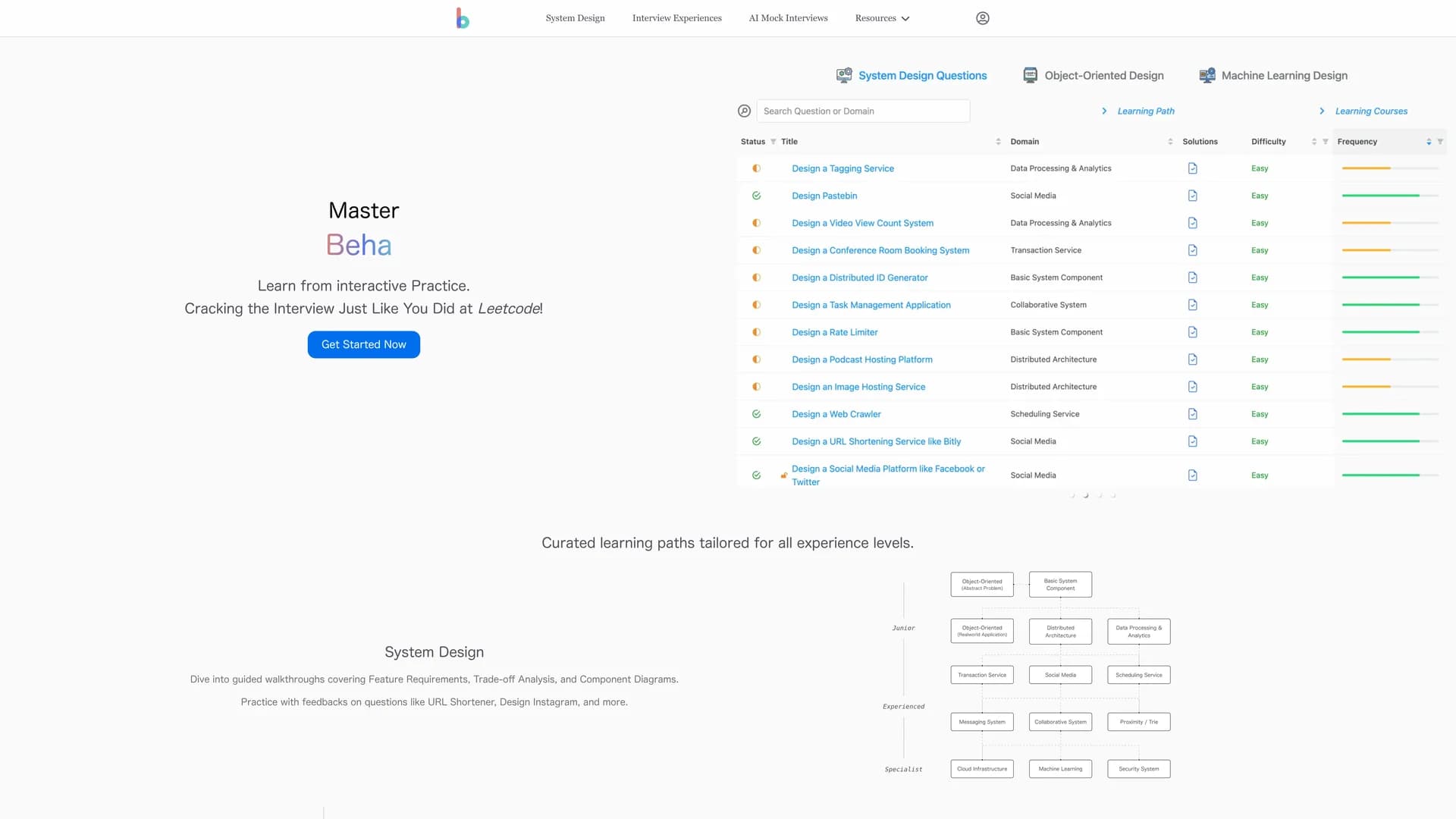
Task: Open the user account profile icon
Action: click(x=982, y=18)
